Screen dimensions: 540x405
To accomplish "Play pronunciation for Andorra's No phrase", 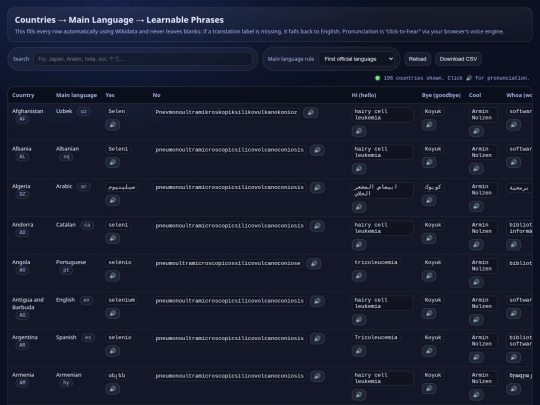I will [x=317, y=226].
